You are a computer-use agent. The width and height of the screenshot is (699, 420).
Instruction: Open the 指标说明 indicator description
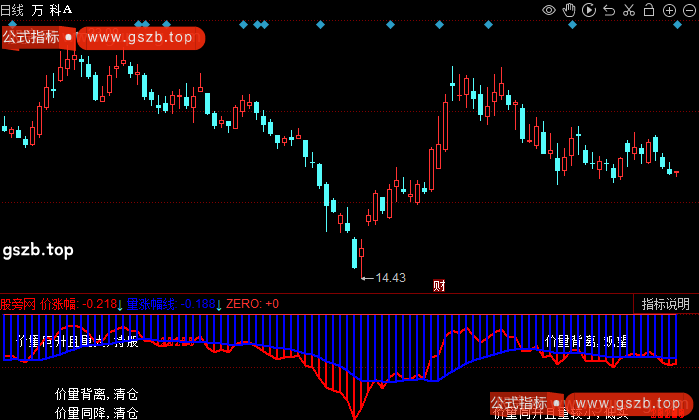[665, 304]
